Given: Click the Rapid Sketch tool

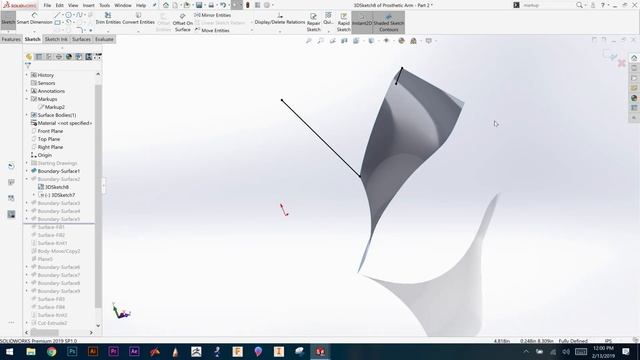Looking at the screenshot, I should click(x=344, y=22).
